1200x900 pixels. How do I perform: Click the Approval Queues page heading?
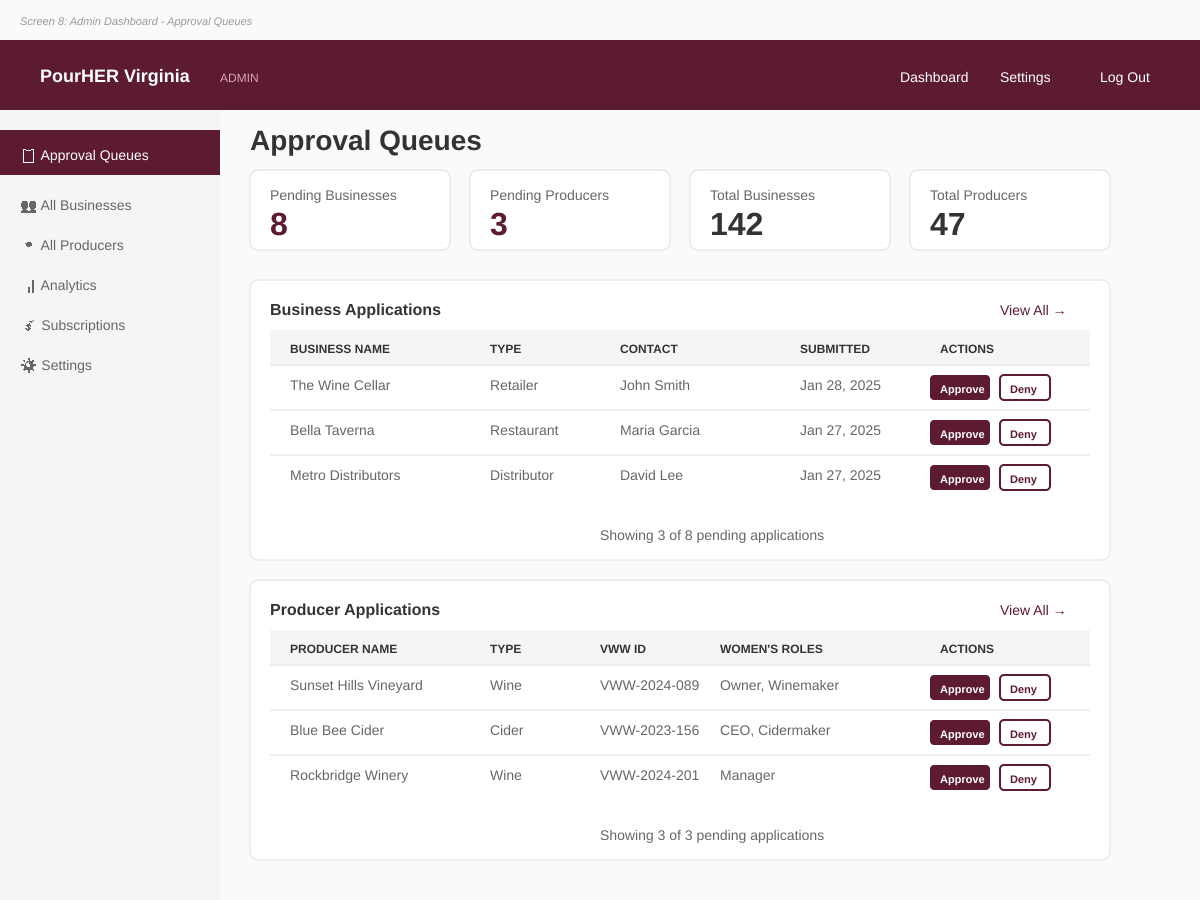366,141
